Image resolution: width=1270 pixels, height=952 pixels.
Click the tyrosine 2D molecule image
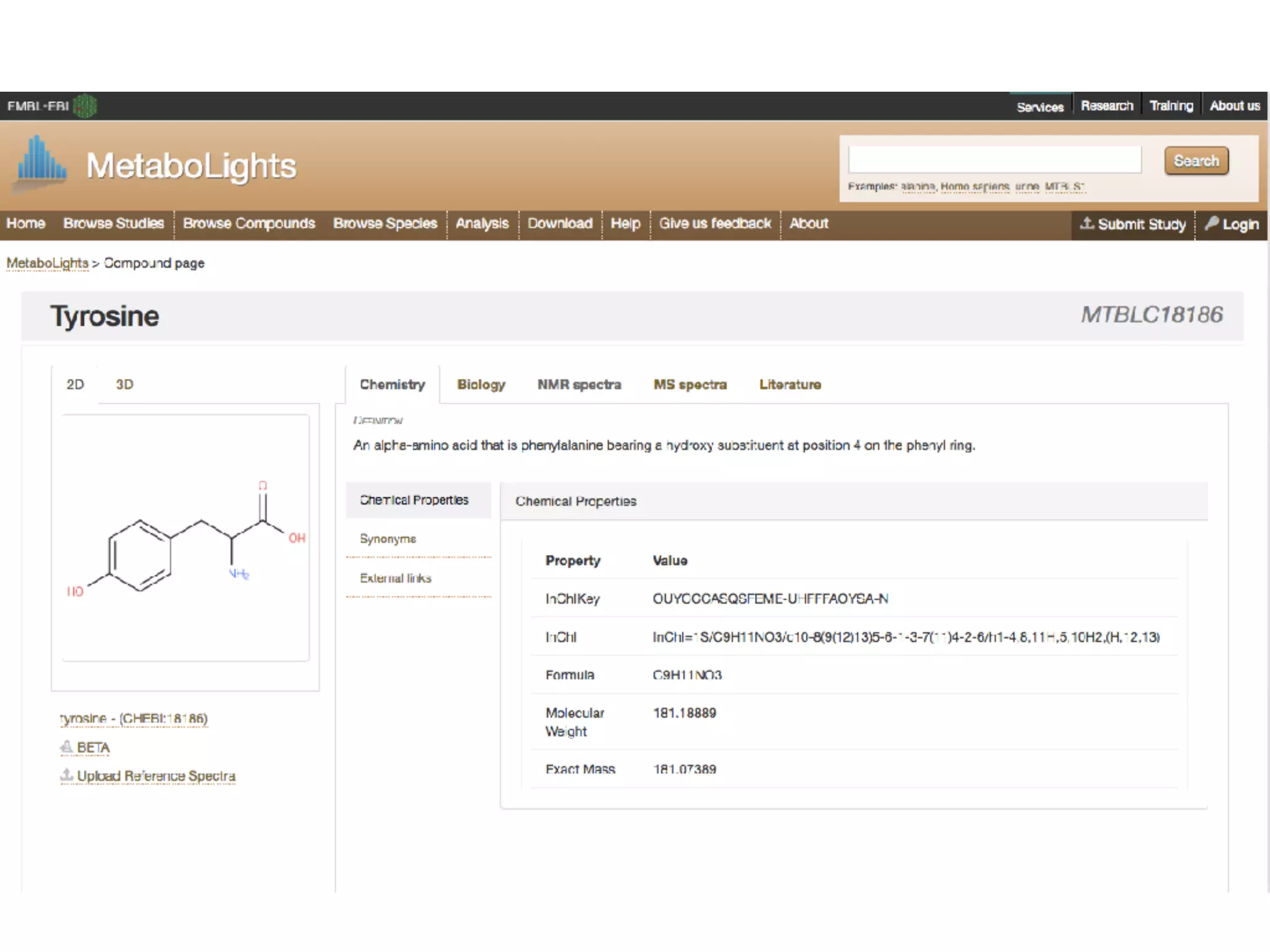(x=185, y=537)
